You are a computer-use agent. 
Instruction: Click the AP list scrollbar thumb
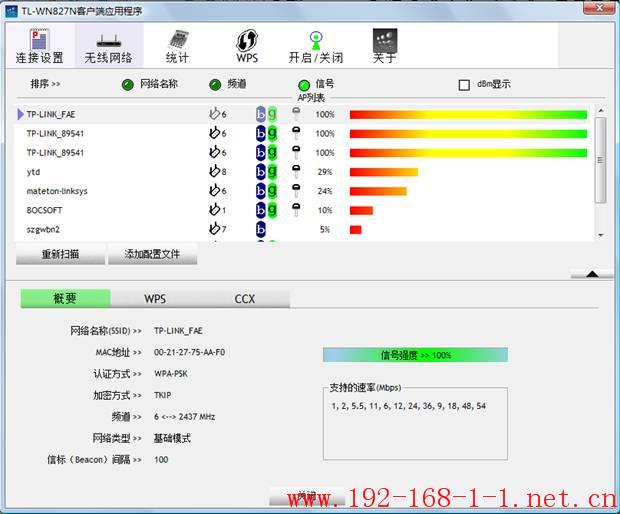(x=601, y=160)
